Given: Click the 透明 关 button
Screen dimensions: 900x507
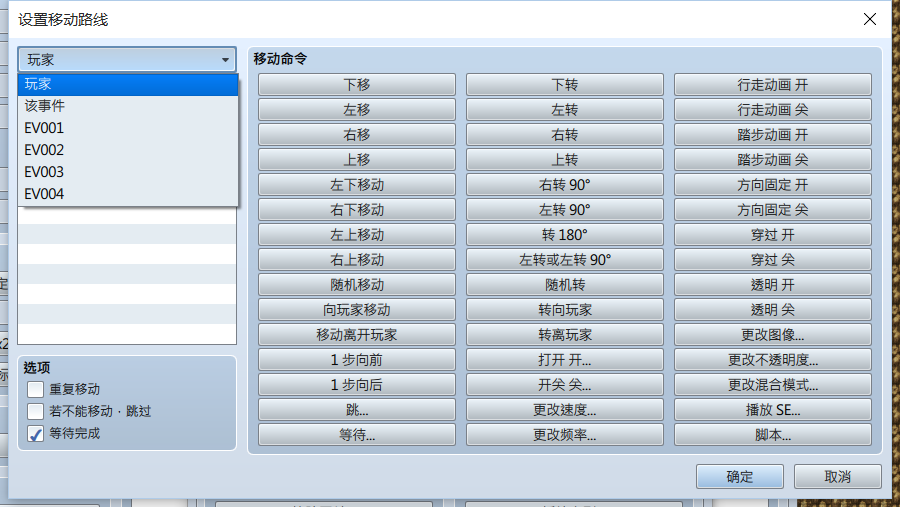Looking at the screenshot, I should [773, 309].
